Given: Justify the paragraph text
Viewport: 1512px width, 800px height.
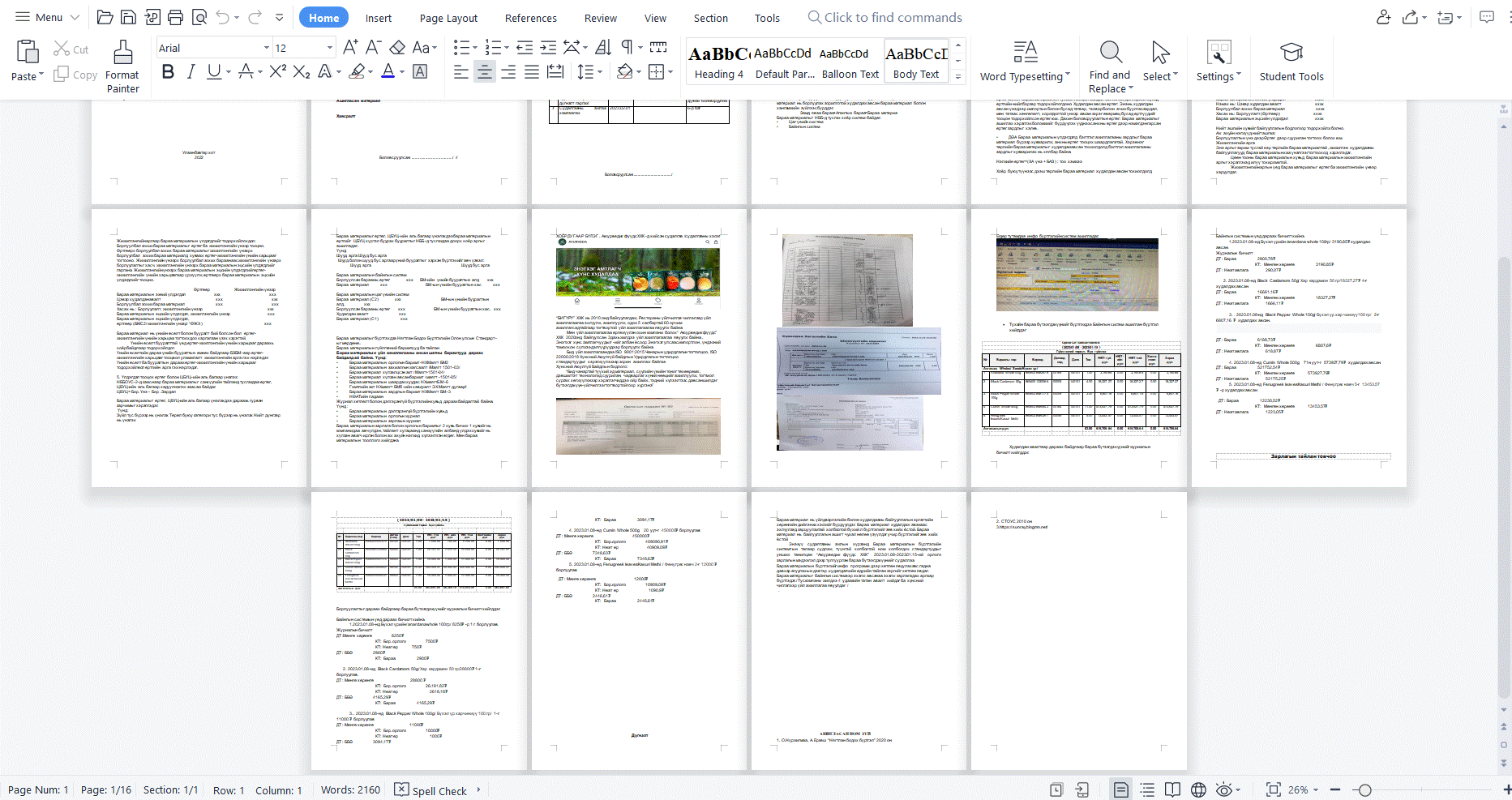Looking at the screenshot, I should [x=532, y=72].
